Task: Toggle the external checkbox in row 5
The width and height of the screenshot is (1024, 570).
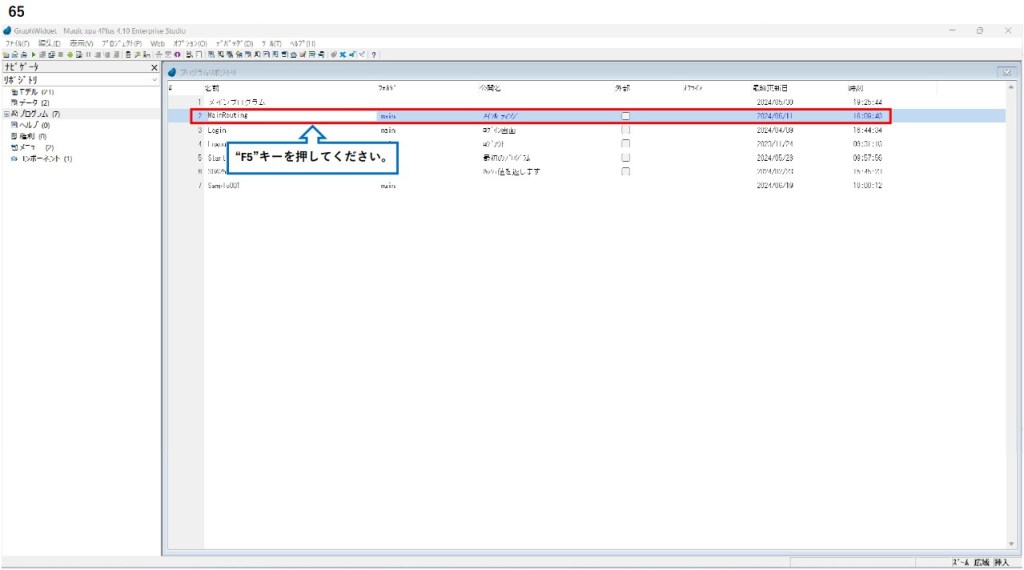Action: (626, 158)
